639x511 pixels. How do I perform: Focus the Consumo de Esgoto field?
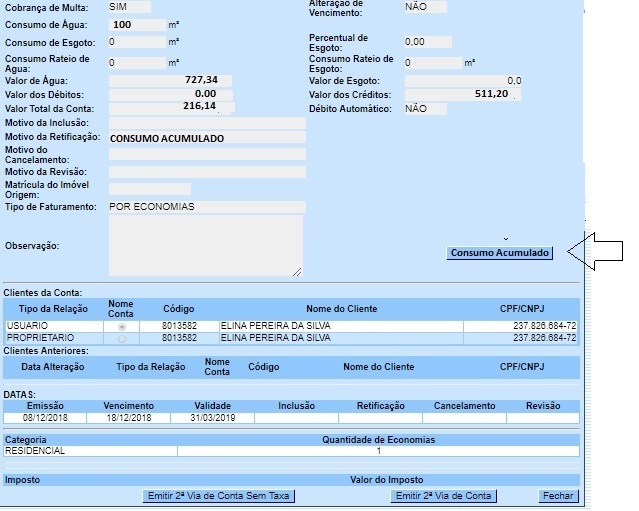(x=135, y=42)
